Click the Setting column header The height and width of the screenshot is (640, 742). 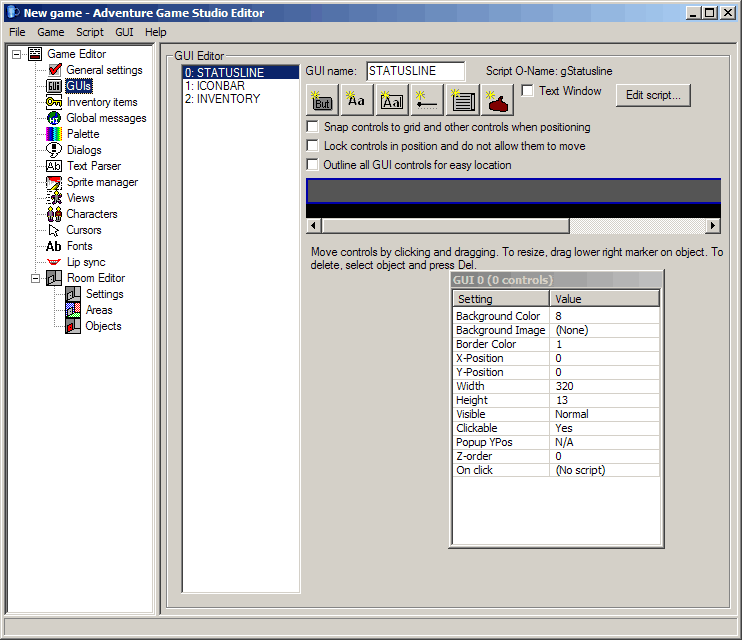point(501,299)
